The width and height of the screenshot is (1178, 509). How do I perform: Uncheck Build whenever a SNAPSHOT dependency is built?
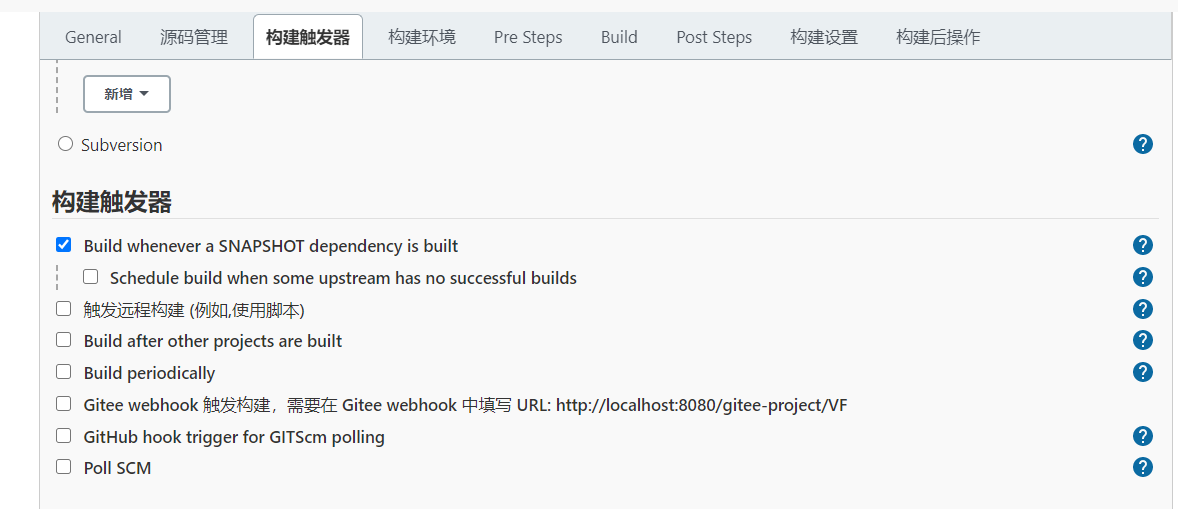click(x=64, y=245)
